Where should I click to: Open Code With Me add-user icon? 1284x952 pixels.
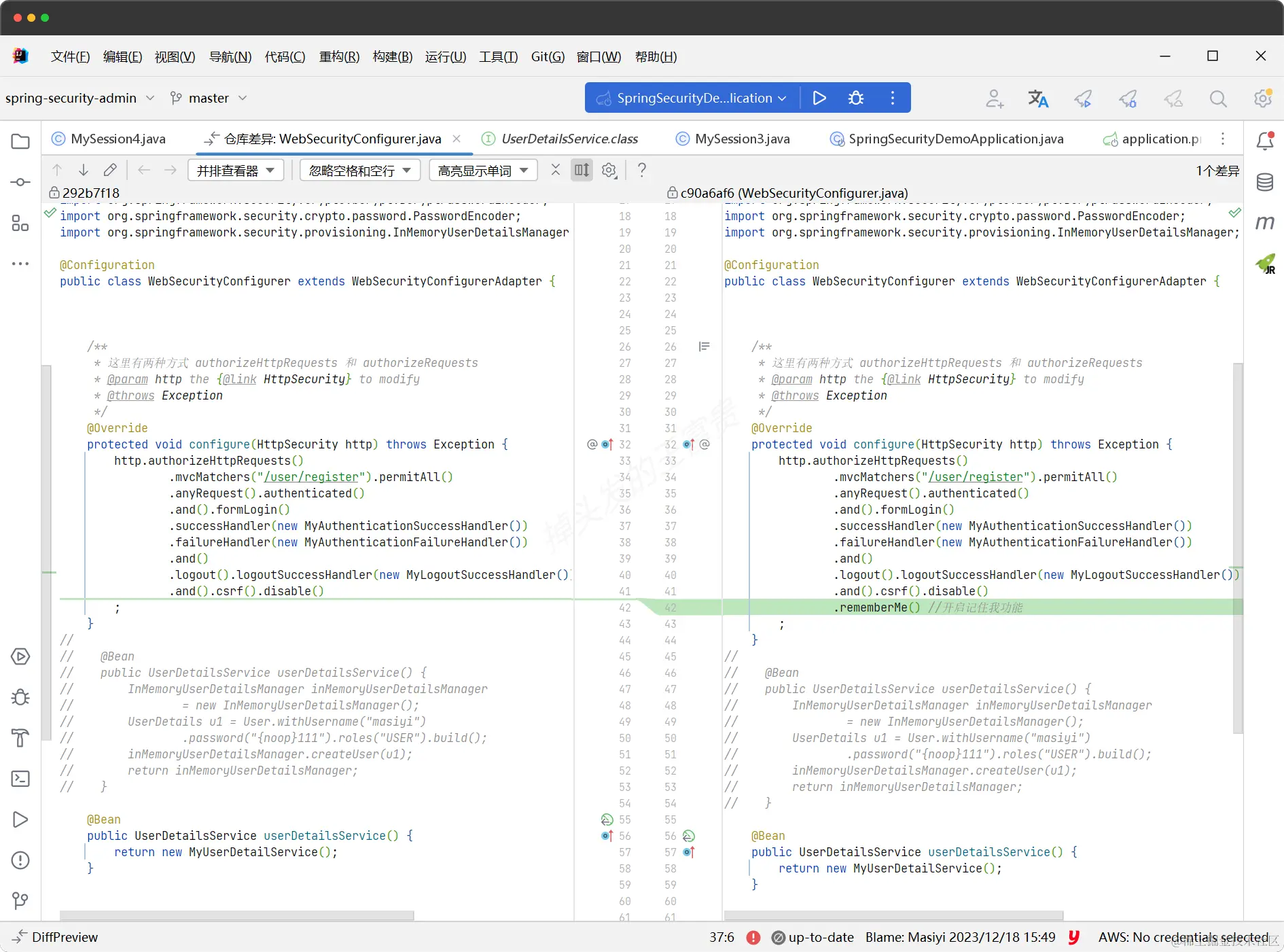pos(995,99)
